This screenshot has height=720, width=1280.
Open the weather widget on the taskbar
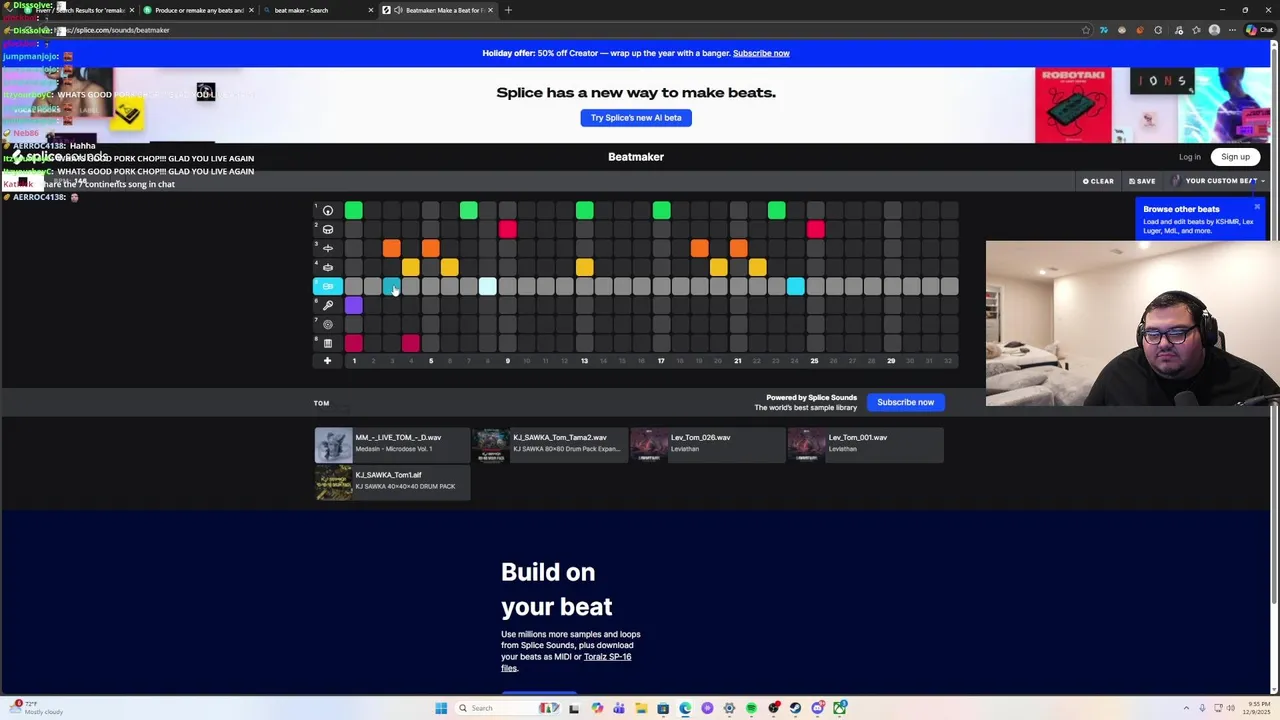36,708
